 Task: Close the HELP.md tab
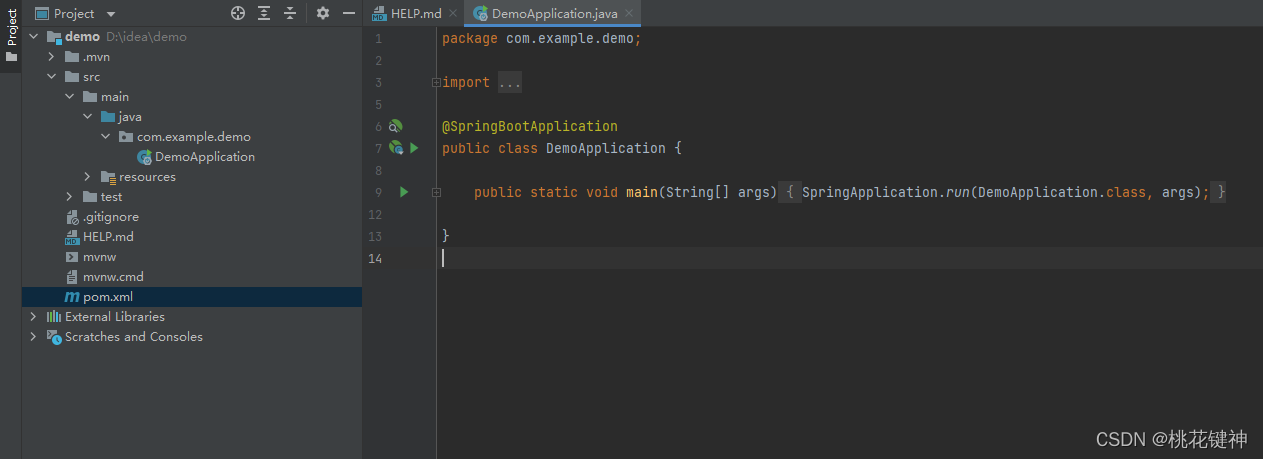[453, 14]
